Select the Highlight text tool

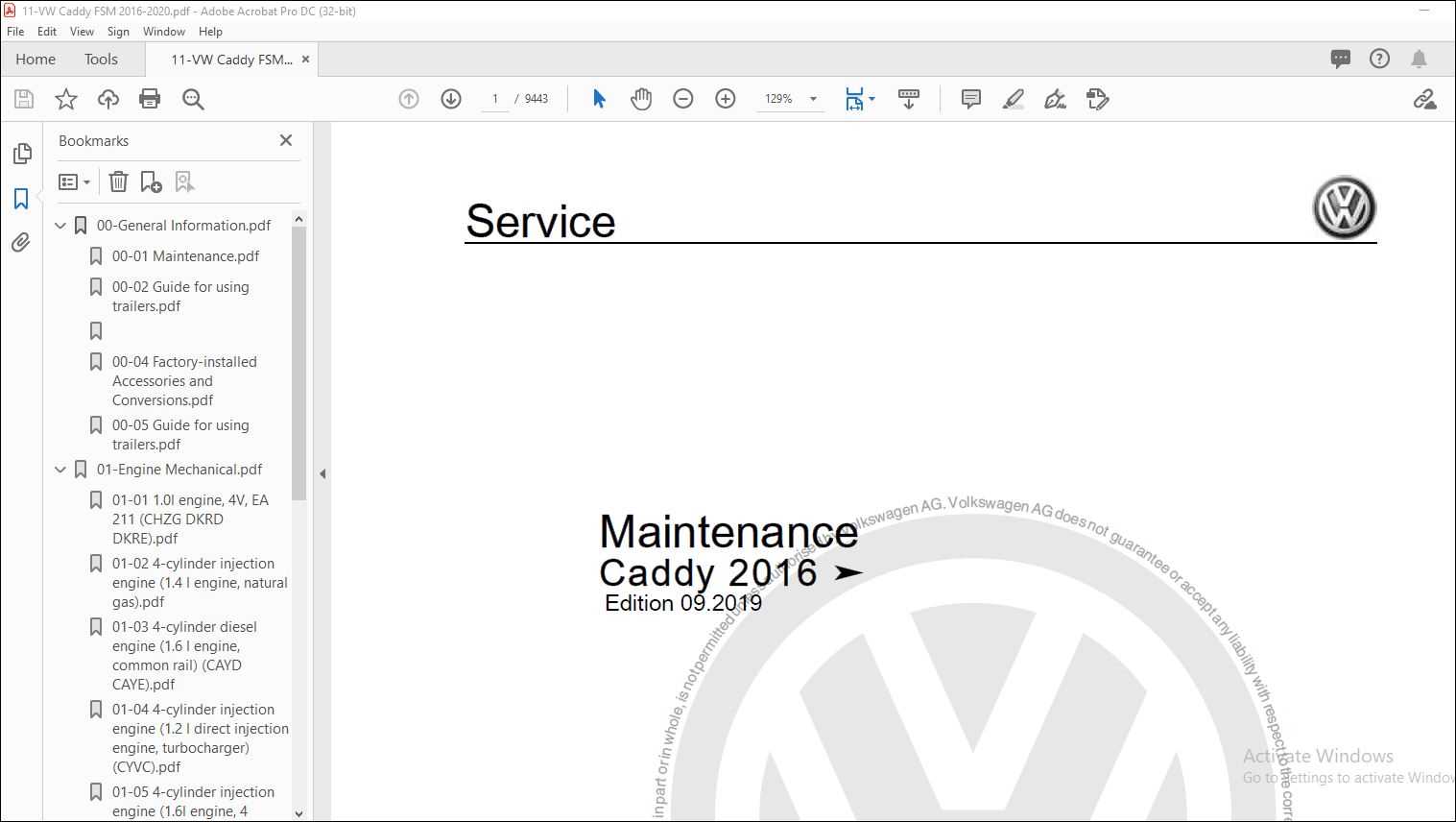pos(1014,99)
